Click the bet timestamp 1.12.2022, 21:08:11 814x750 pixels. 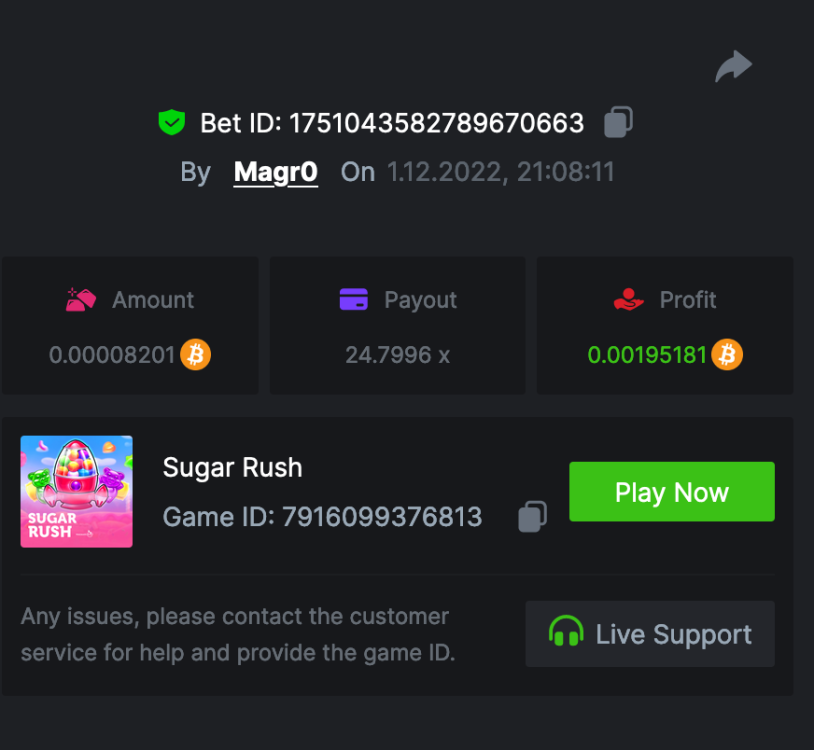pyautogui.click(x=500, y=172)
